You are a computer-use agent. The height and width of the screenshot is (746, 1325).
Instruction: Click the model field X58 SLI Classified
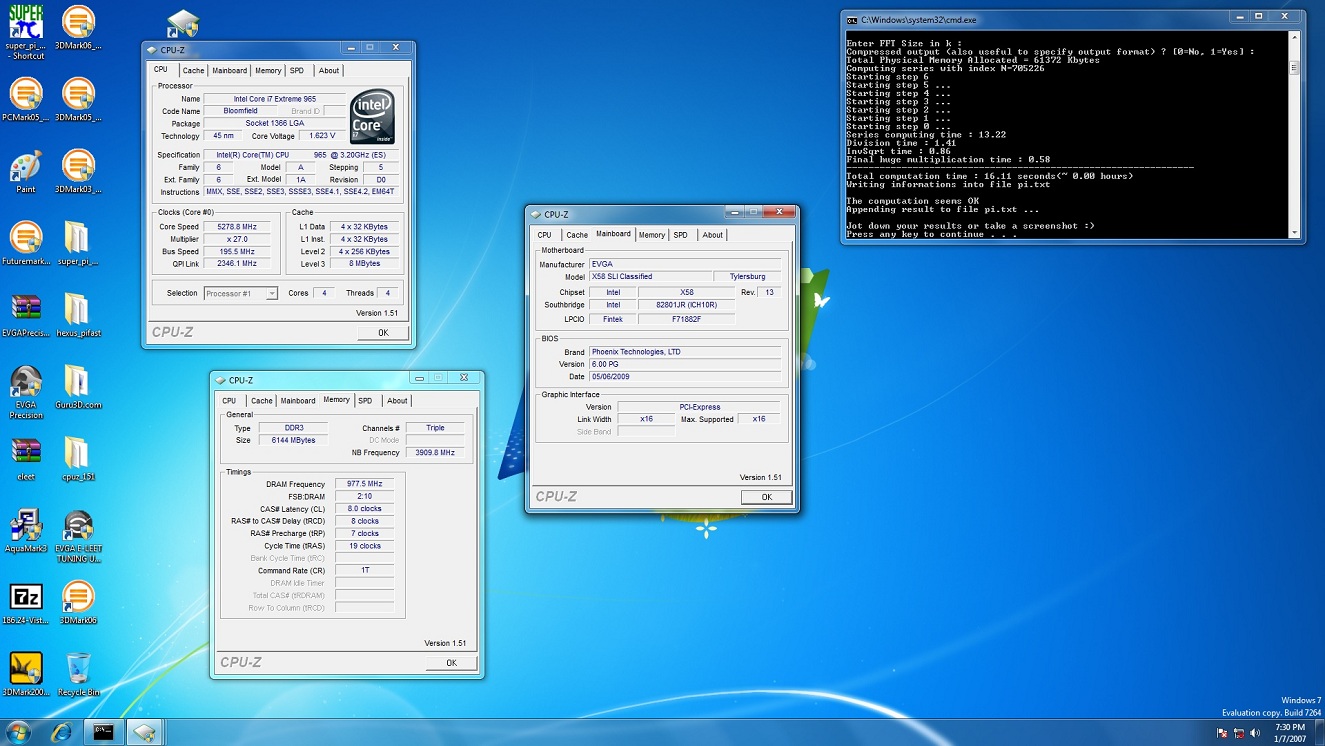(650, 276)
